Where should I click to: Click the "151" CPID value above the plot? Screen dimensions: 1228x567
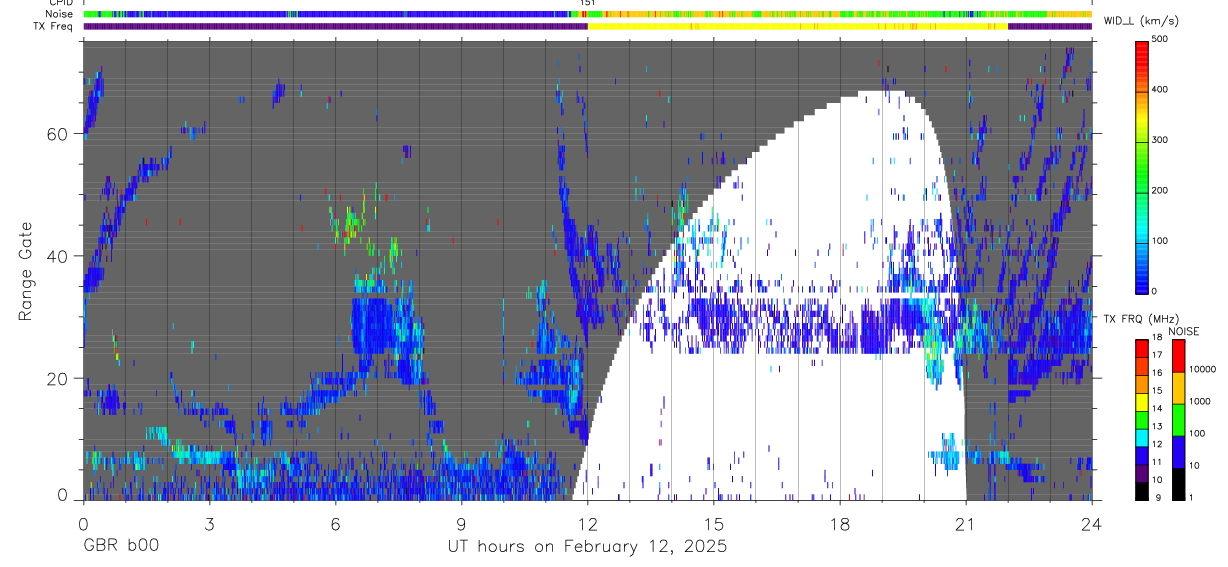[x=588, y=3]
